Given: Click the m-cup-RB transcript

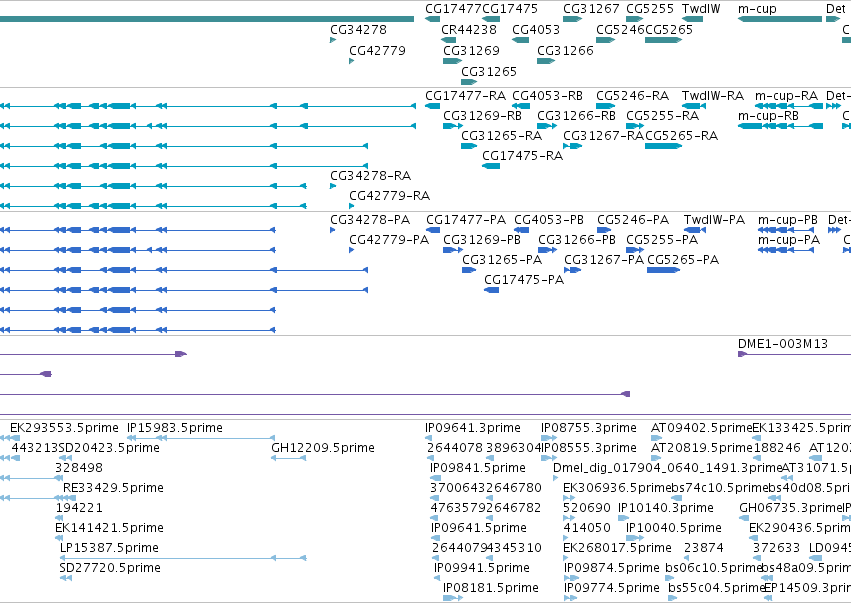Looking at the screenshot, I should (x=780, y=126).
